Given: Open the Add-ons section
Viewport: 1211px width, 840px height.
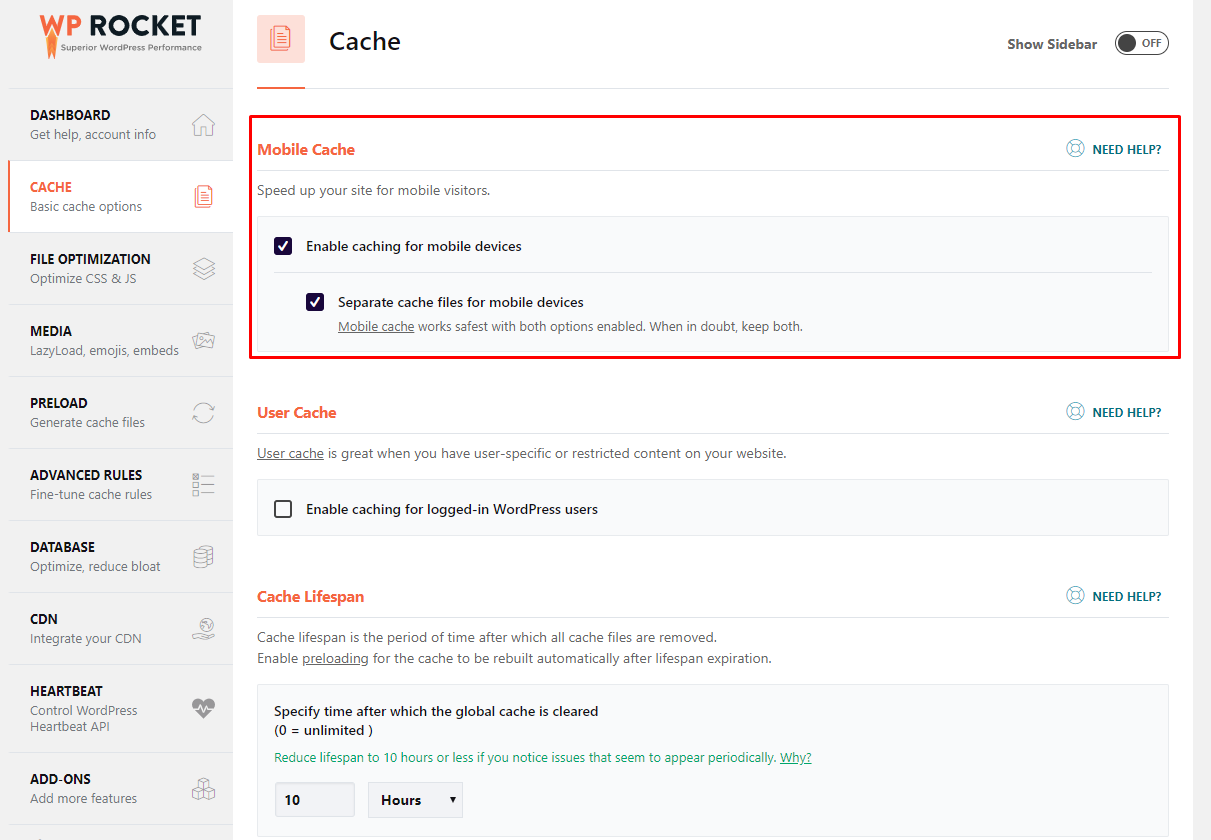Looking at the screenshot, I should (x=120, y=789).
